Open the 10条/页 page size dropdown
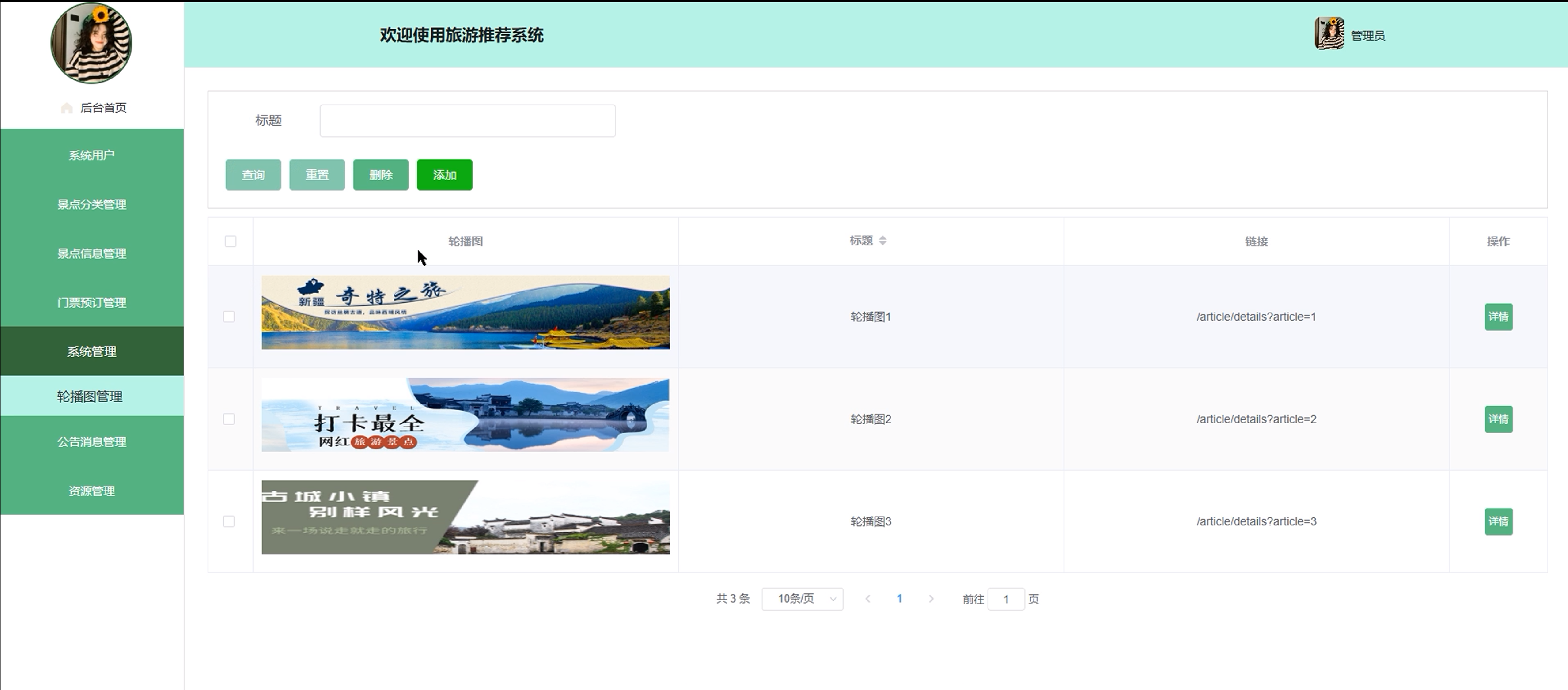 coord(802,599)
